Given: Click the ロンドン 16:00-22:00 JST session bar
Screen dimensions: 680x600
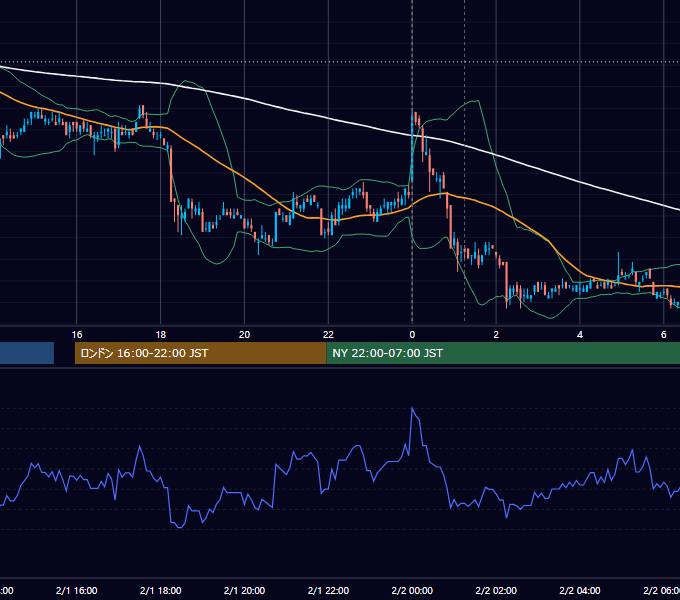Looking at the screenshot, I should click(200, 353).
